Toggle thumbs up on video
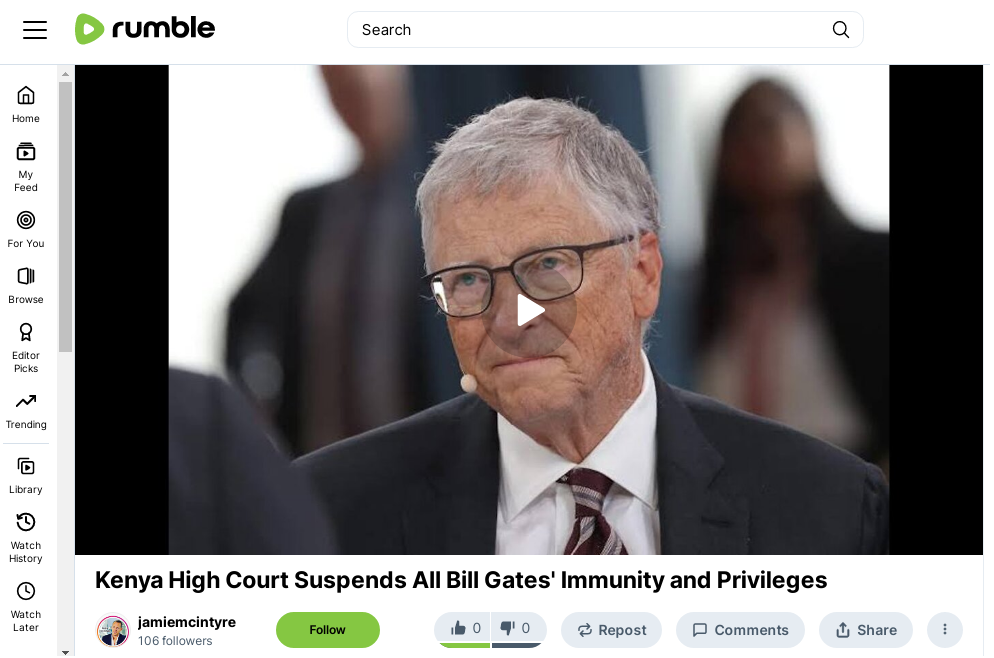Screen dimensions: 994x658 [x=463, y=629]
